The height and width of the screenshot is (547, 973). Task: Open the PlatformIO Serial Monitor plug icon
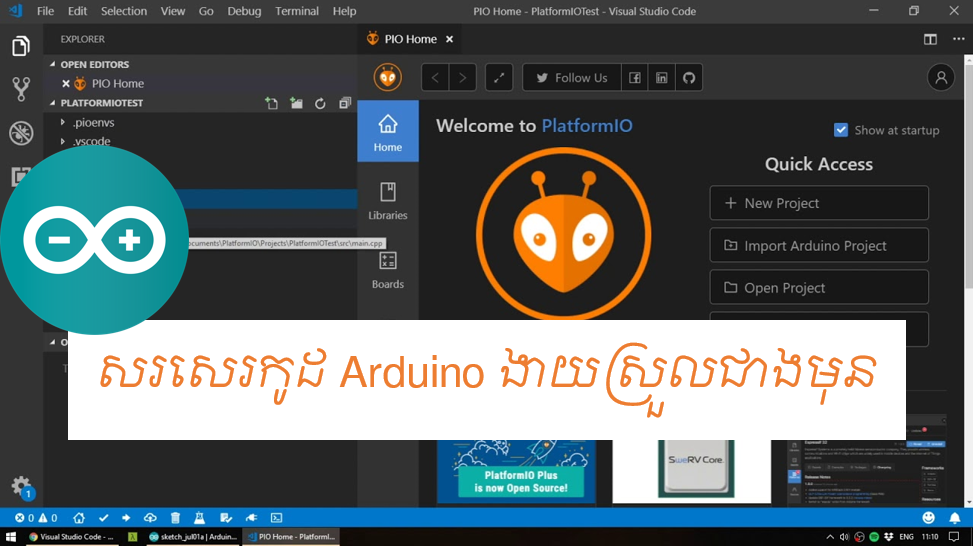click(251, 518)
